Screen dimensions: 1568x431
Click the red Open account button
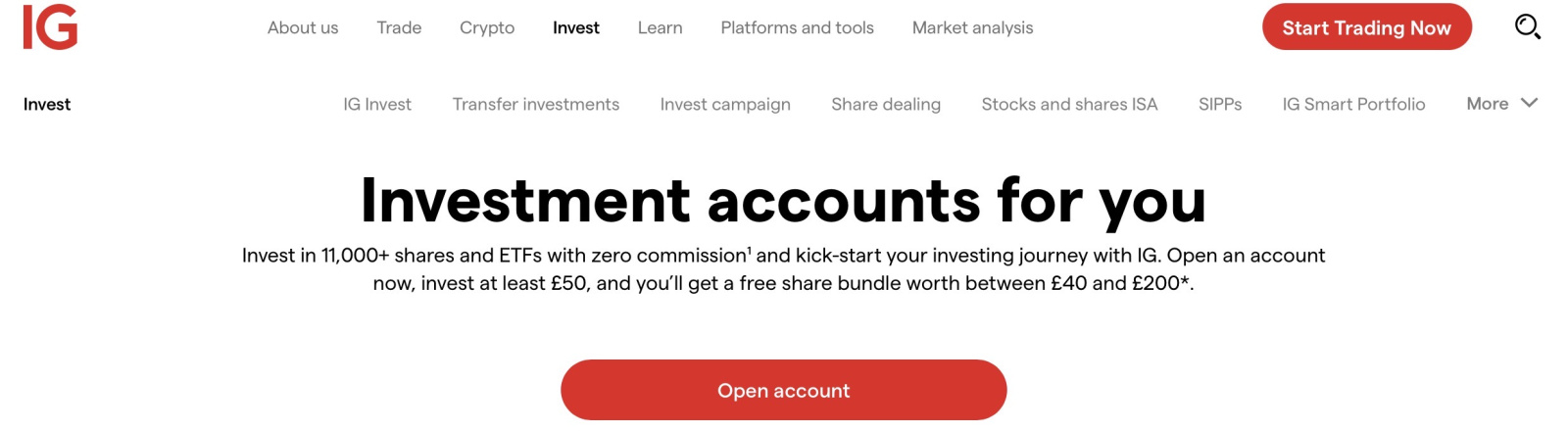coord(783,390)
